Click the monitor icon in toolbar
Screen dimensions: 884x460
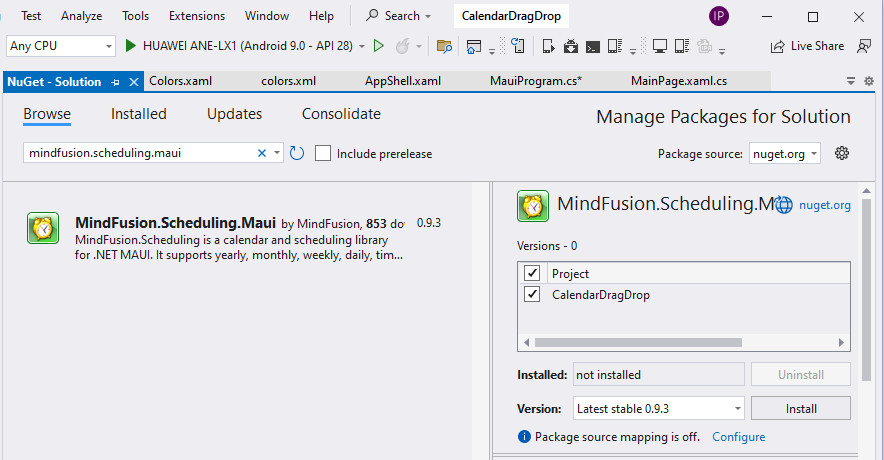pos(660,46)
